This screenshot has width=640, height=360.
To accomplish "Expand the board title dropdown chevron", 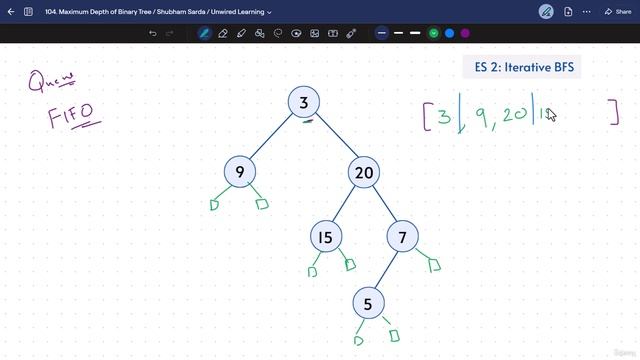I will (269, 12).
